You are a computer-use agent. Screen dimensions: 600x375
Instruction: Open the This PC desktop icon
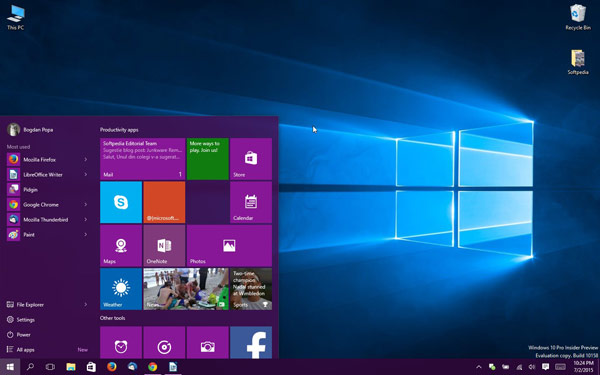point(15,17)
